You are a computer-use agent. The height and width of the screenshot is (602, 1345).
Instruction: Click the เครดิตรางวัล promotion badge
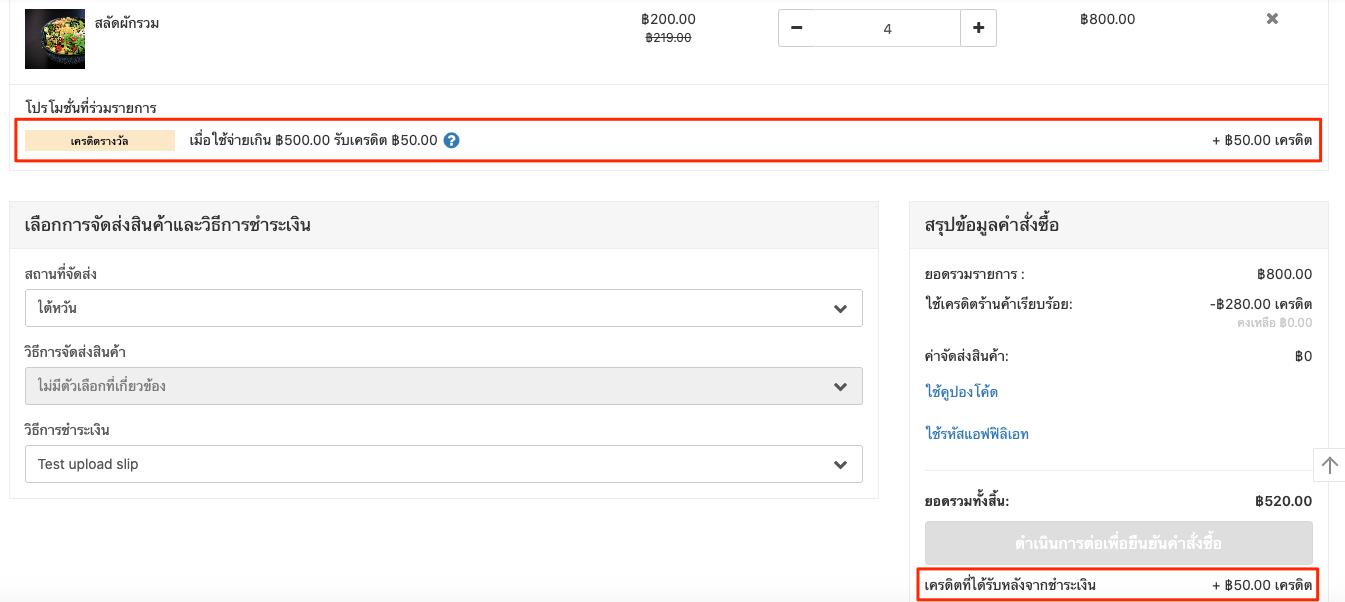(100, 141)
